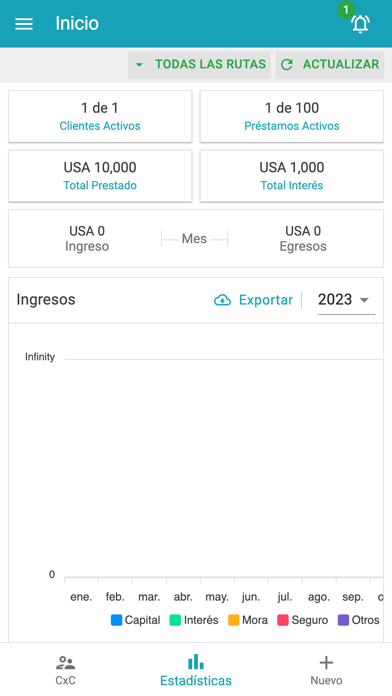
Task: Click the green notification badge count
Action: coord(346,10)
